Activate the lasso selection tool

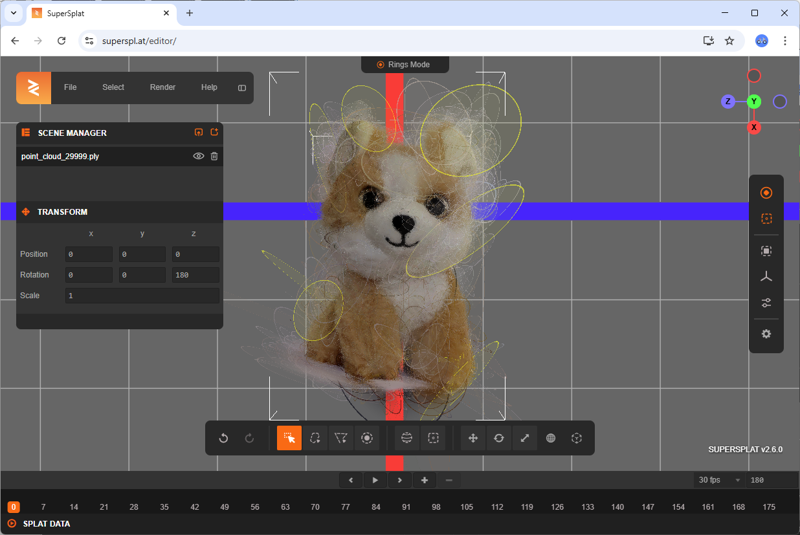pos(315,438)
